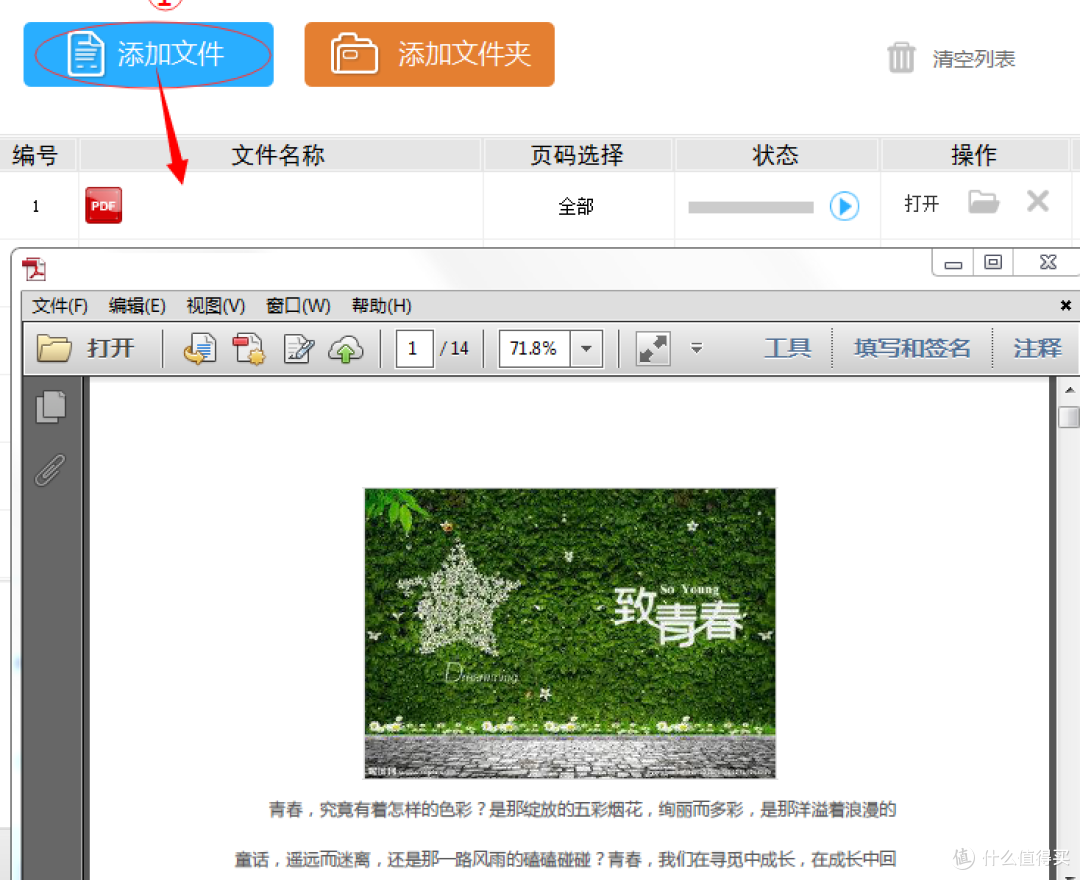Click the 致青春 green wall image

click(570, 633)
